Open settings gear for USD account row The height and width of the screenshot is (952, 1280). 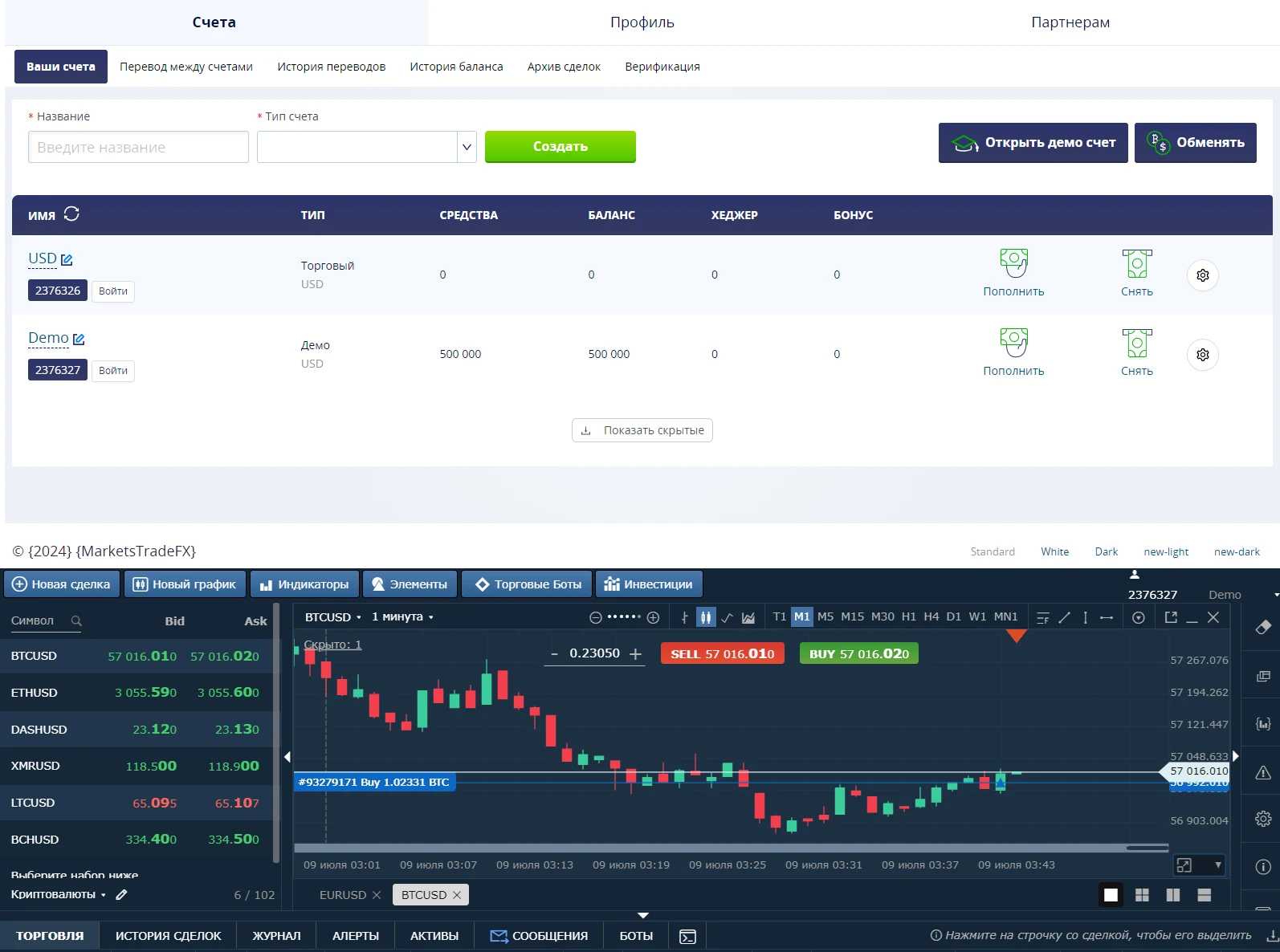pyautogui.click(x=1202, y=275)
